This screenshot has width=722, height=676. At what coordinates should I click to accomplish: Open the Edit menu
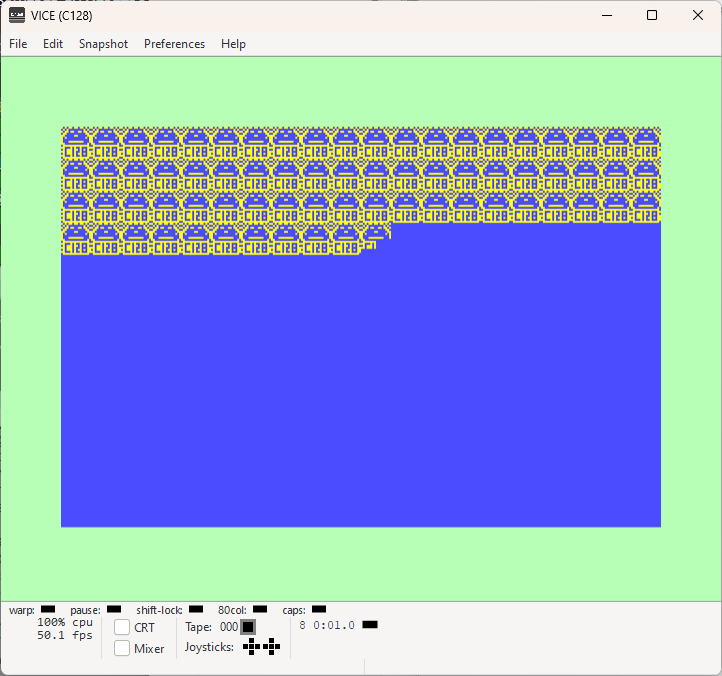pyautogui.click(x=53, y=44)
